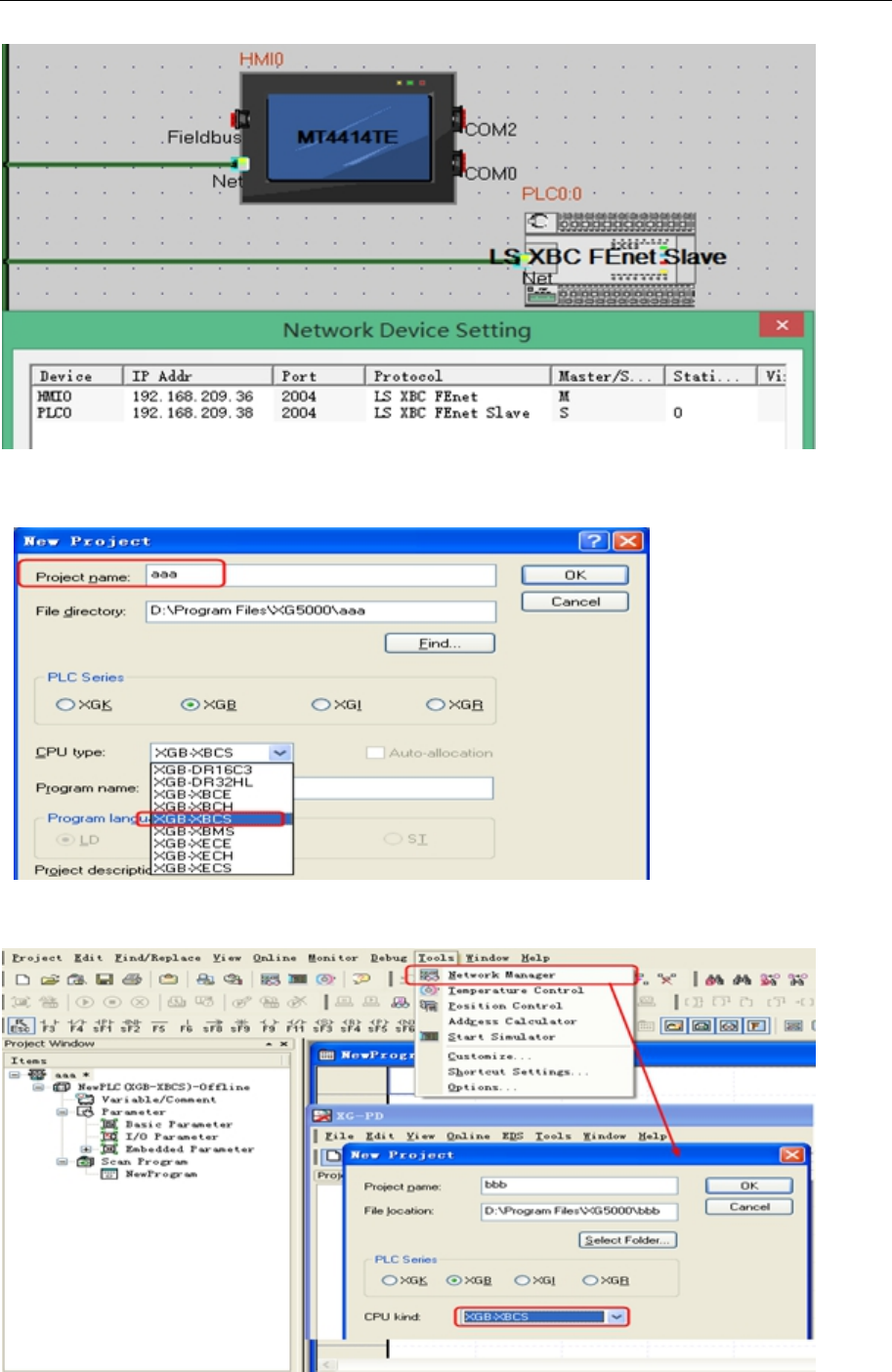The width and height of the screenshot is (892, 1372).
Task: Select the MT4414TE HMI device
Action: (349, 138)
